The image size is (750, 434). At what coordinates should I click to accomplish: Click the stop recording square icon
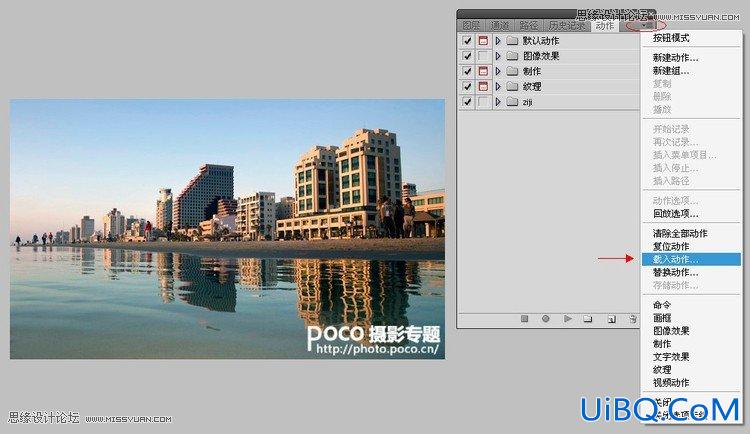click(x=525, y=319)
